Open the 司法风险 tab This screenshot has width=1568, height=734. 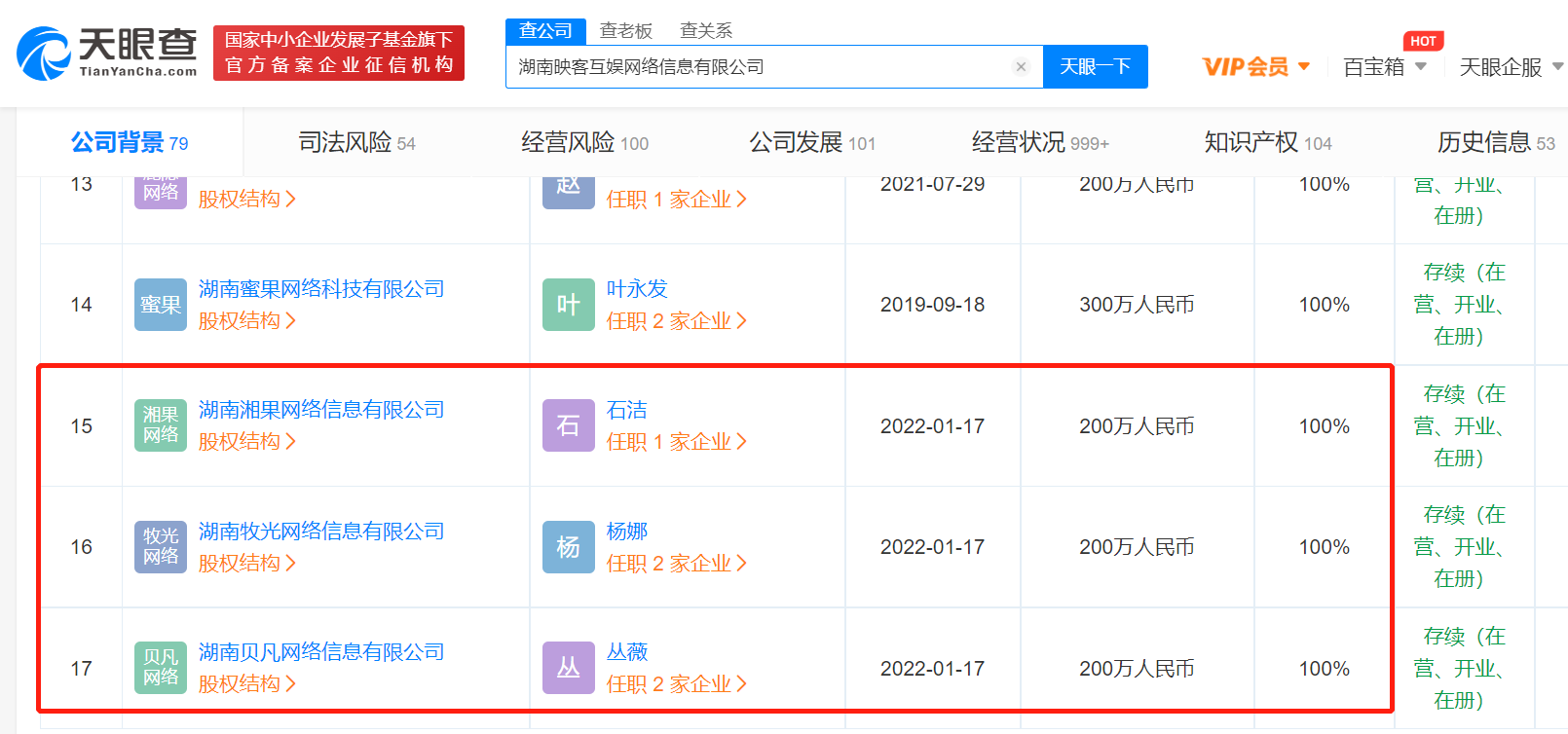point(356,143)
